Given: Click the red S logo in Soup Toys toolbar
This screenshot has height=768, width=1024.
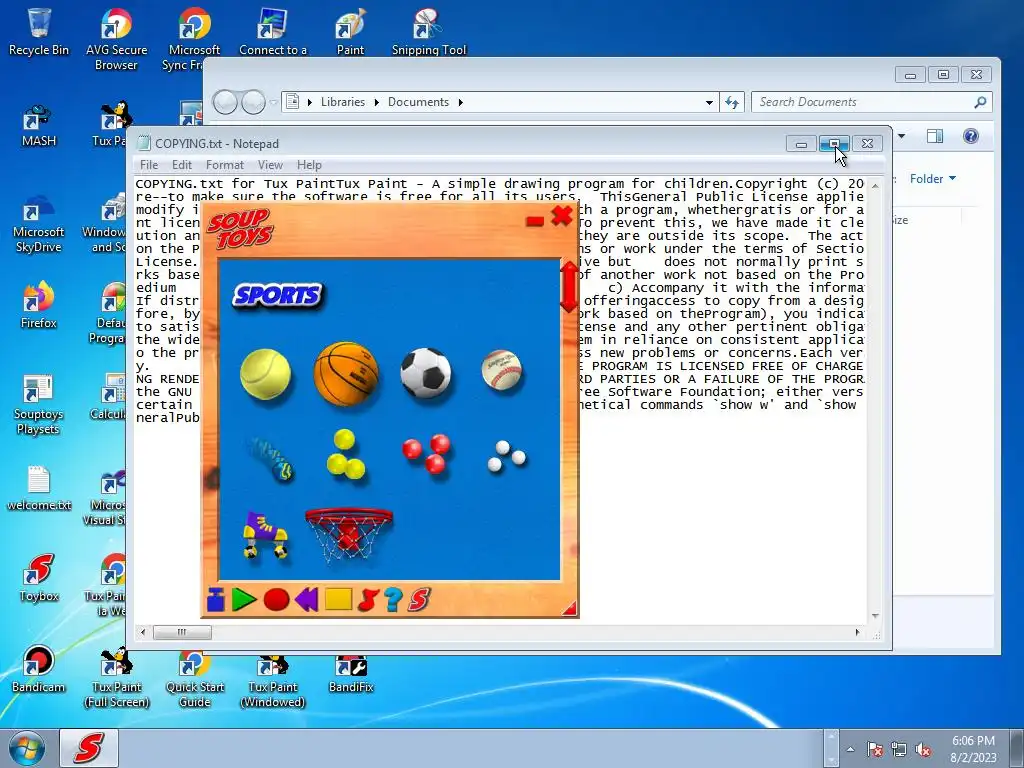Looking at the screenshot, I should (x=419, y=600).
